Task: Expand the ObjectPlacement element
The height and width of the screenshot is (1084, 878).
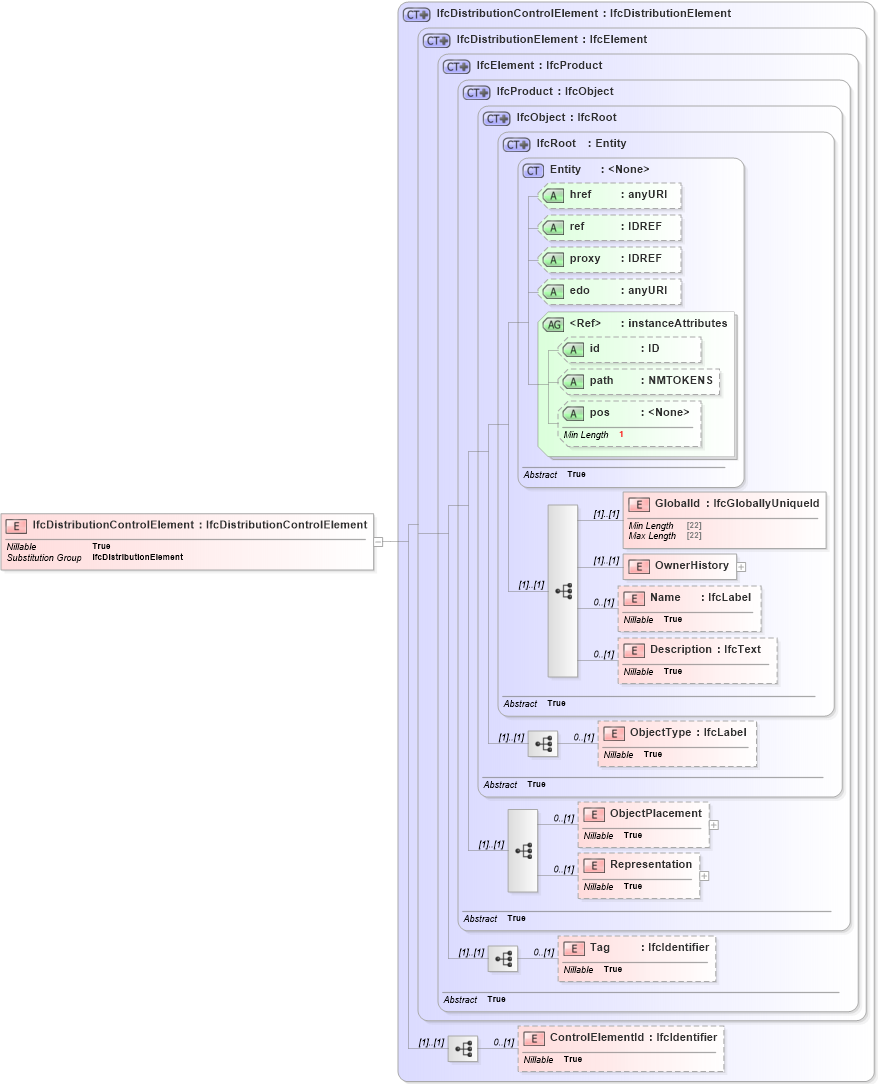Action: point(713,823)
